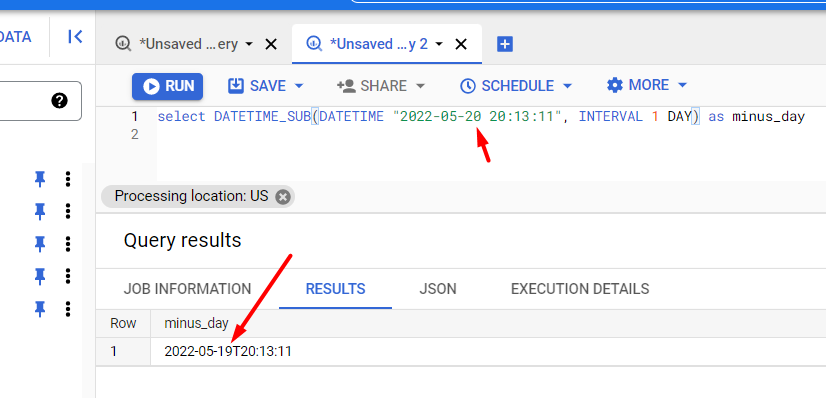Open the first three-dot menu in explorer
826x398 pixels.
67,180
